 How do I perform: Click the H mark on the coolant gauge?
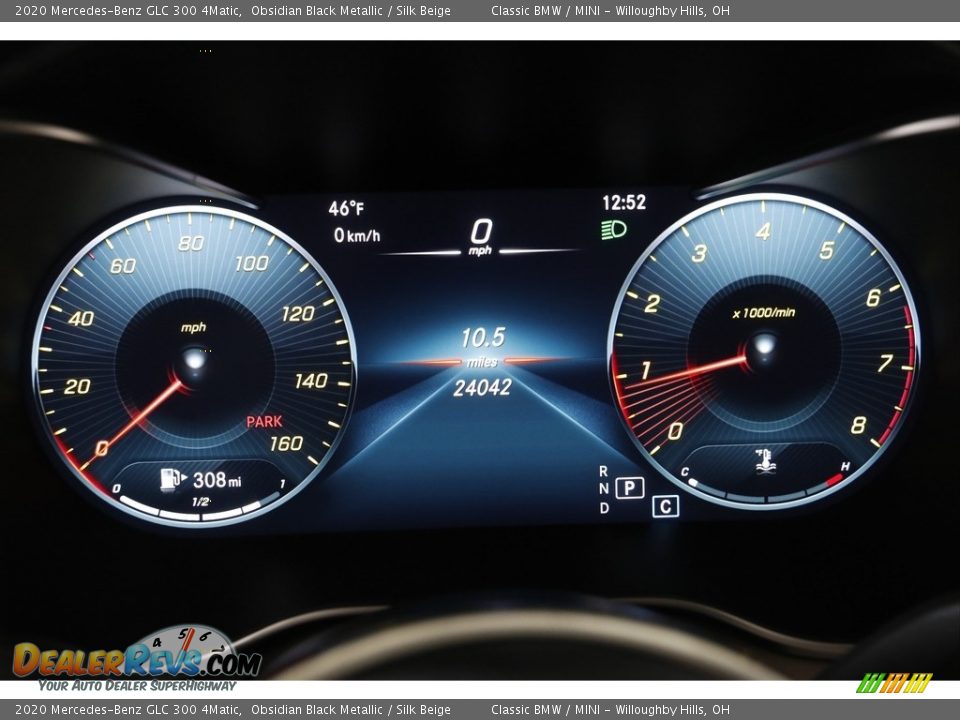point(845,467)
